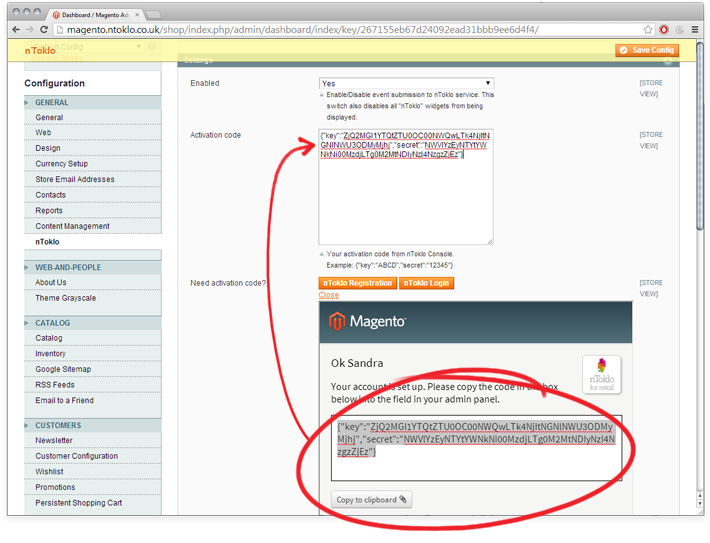The image size is (710, 543).
Task: Open the Catalog configuration item
Action: 49,338
